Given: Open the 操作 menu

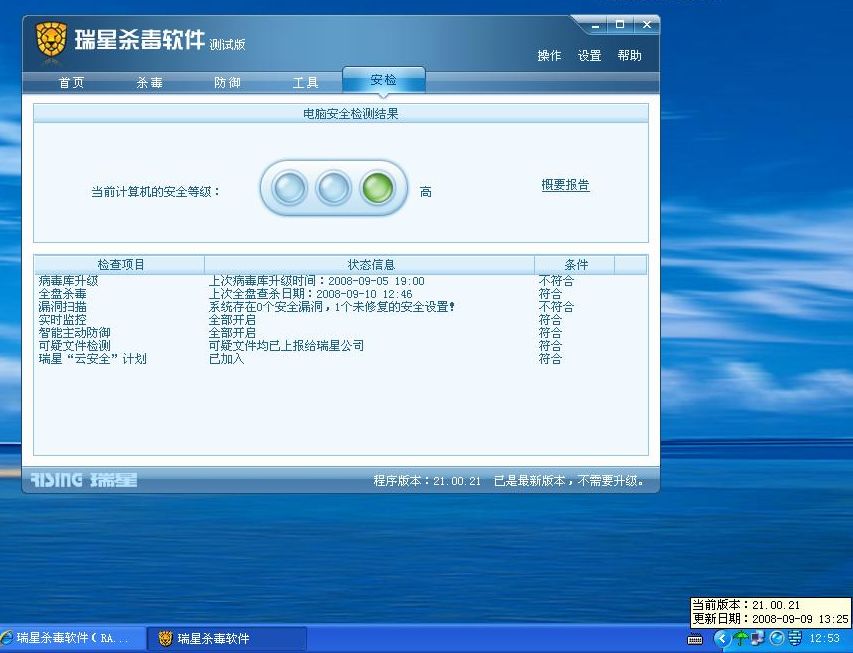Looking at the screenshot, I should coord(549,56).
